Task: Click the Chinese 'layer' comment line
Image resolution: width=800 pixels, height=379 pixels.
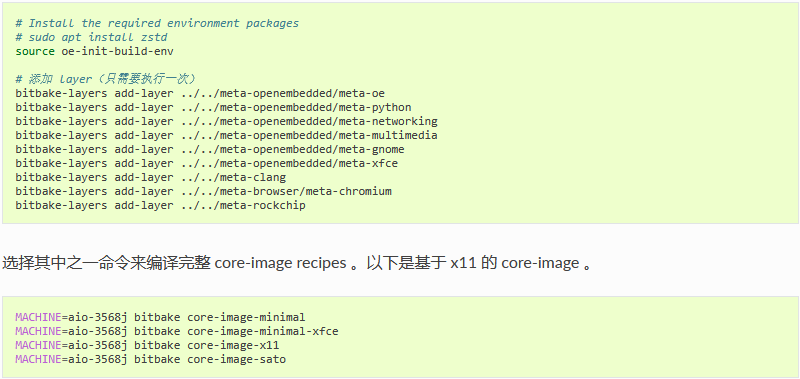Action: coord(106,79)
